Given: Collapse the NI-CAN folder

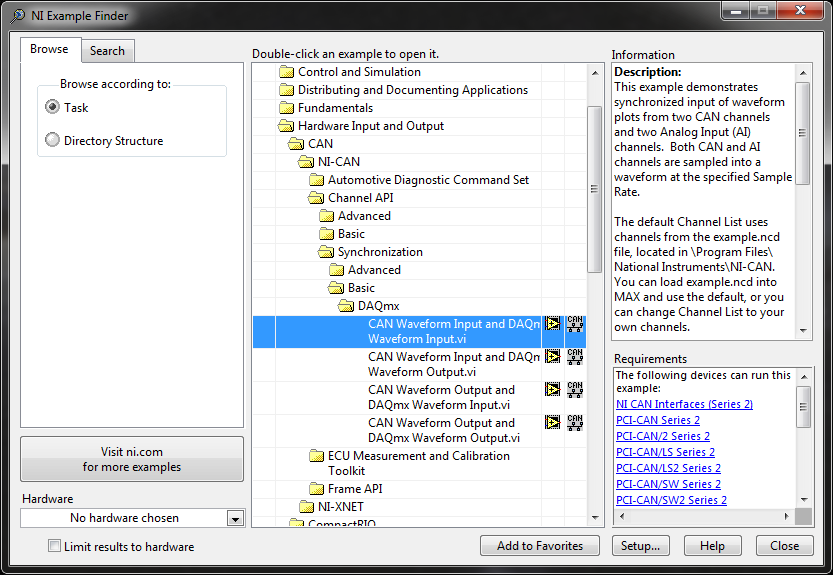Looking at the screenshot, I should 306,162.
